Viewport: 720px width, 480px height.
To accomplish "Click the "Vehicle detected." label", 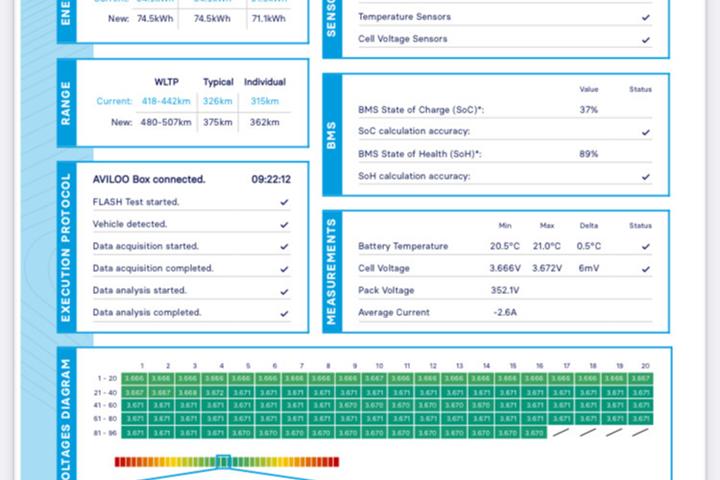I will click(x=129, y=224).
